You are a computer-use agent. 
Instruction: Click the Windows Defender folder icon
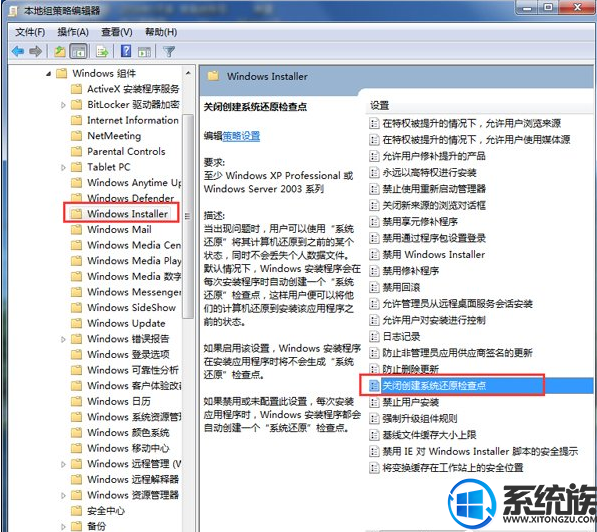(77, 198)
